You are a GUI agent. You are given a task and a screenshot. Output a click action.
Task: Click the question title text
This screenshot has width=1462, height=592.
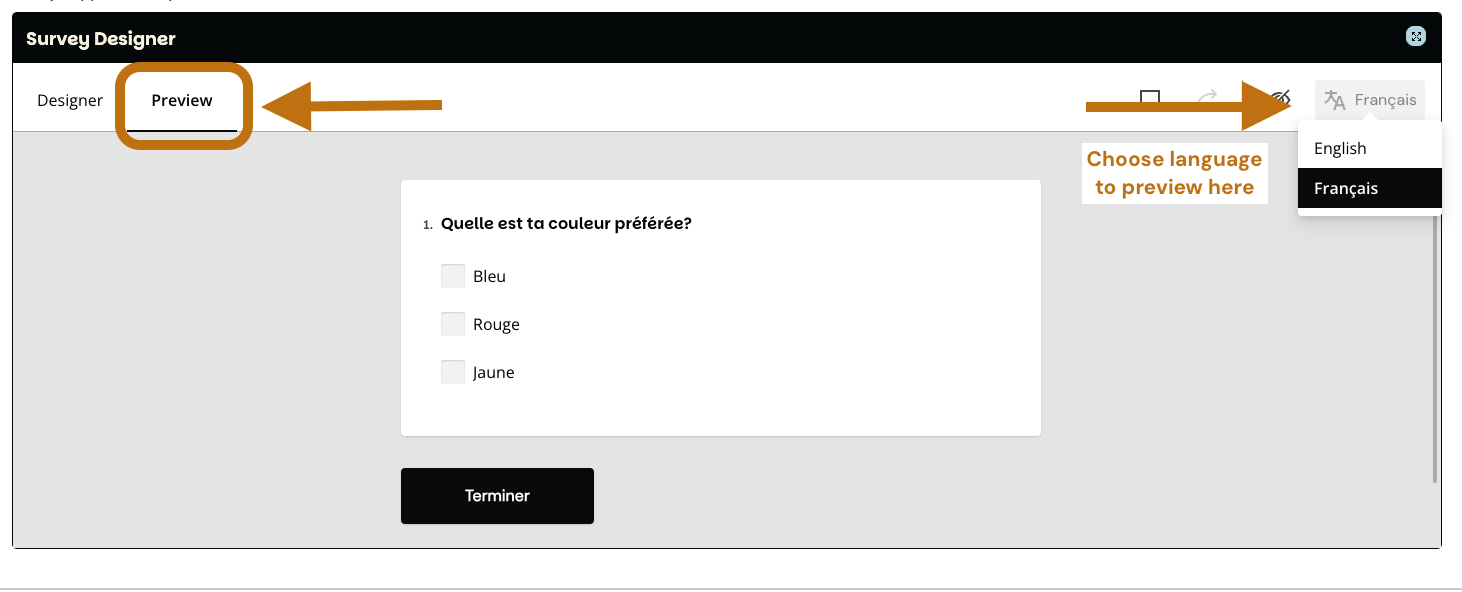click(566, 223)
